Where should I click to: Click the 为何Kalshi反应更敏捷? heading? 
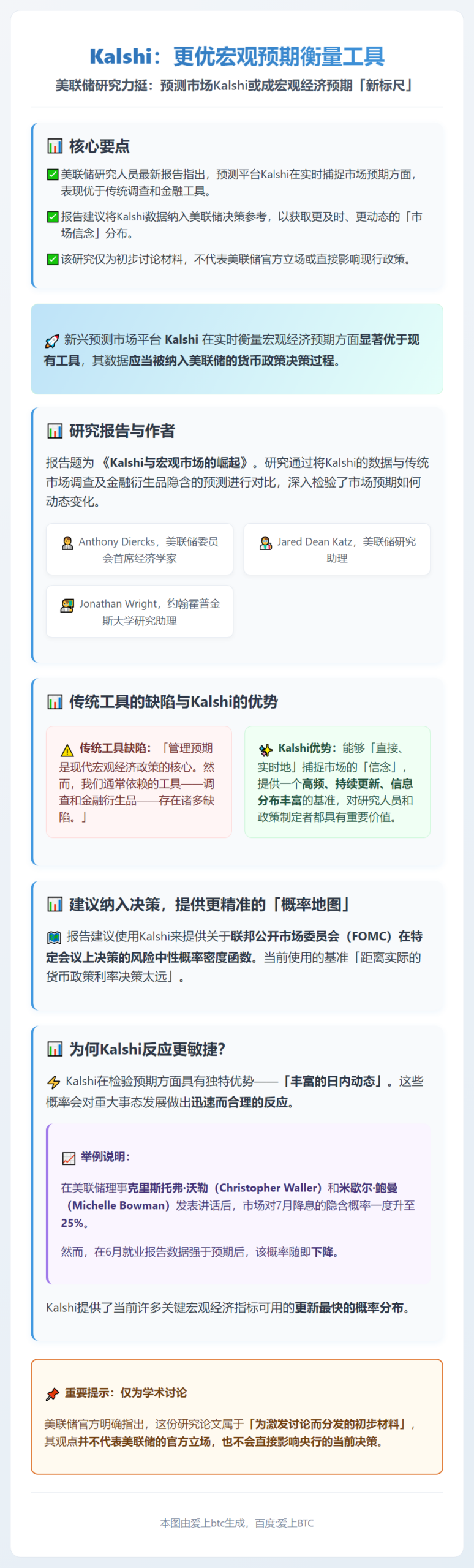(147, 1049)
